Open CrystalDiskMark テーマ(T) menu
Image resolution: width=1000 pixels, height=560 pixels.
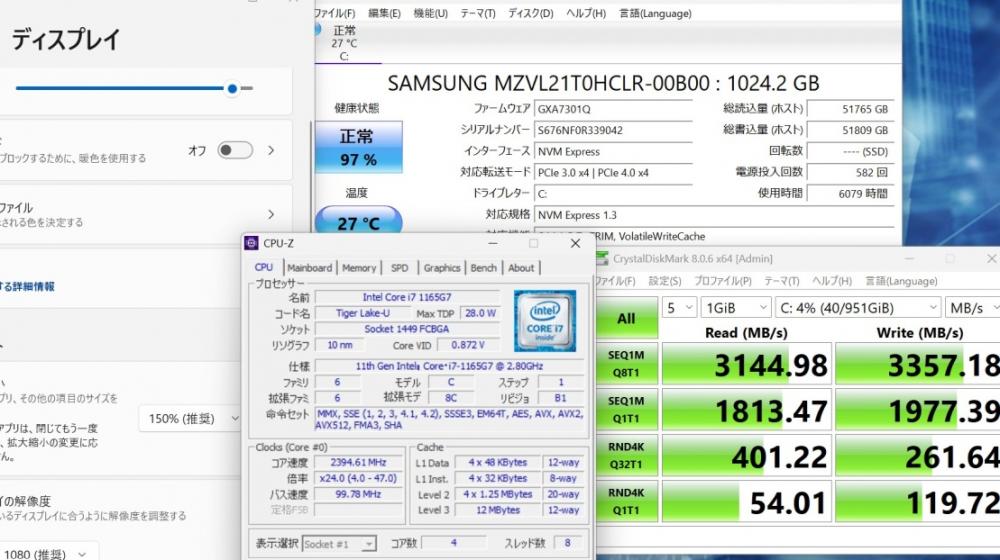tap(781, 281)
